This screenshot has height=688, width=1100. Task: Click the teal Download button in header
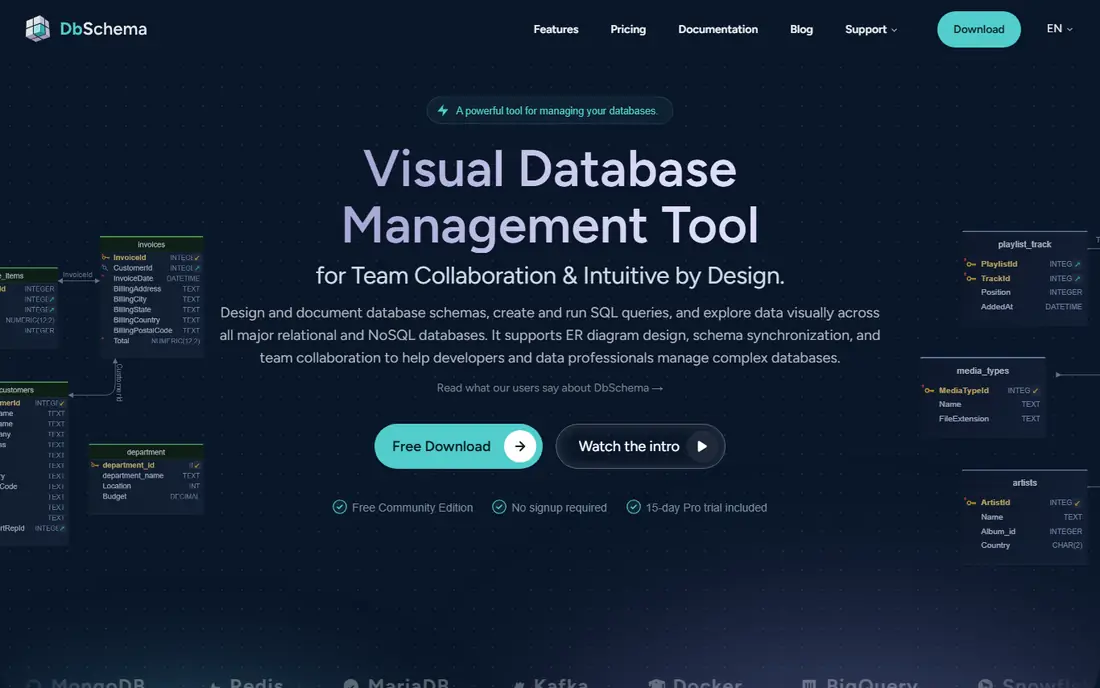[x=979, y=29]
